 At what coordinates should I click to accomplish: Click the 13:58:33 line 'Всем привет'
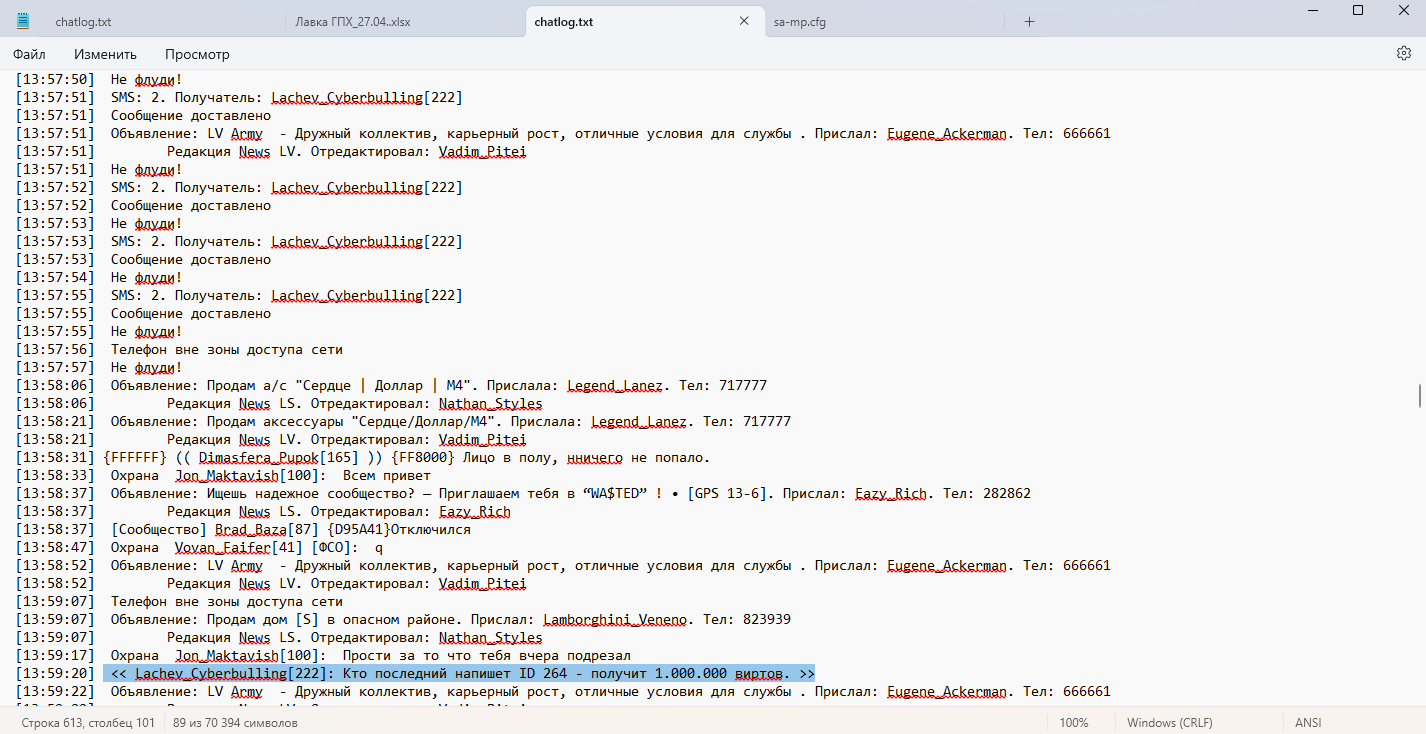coord(223,476)
